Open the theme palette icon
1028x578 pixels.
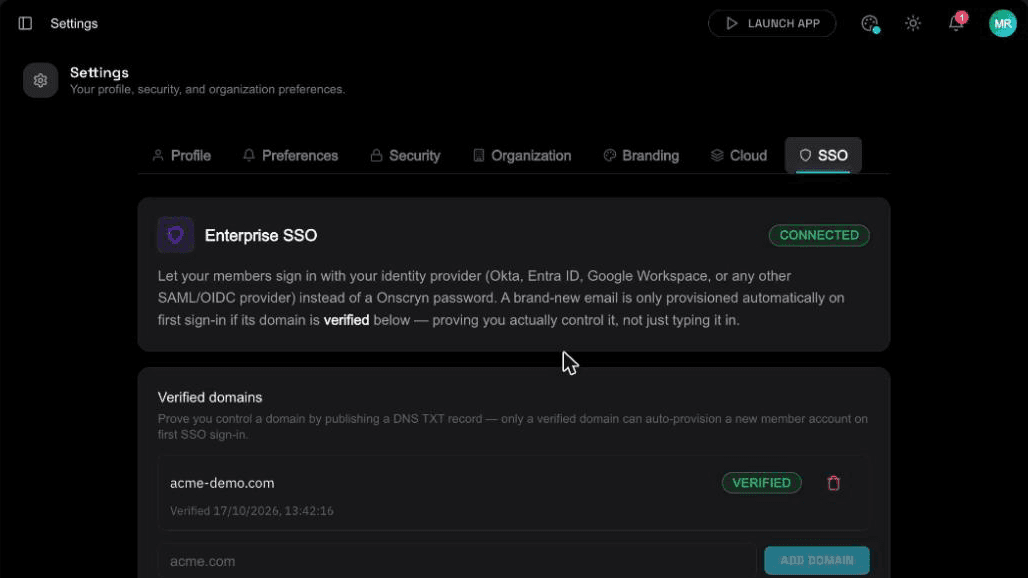pyautogui.click(x=870, y=24)
